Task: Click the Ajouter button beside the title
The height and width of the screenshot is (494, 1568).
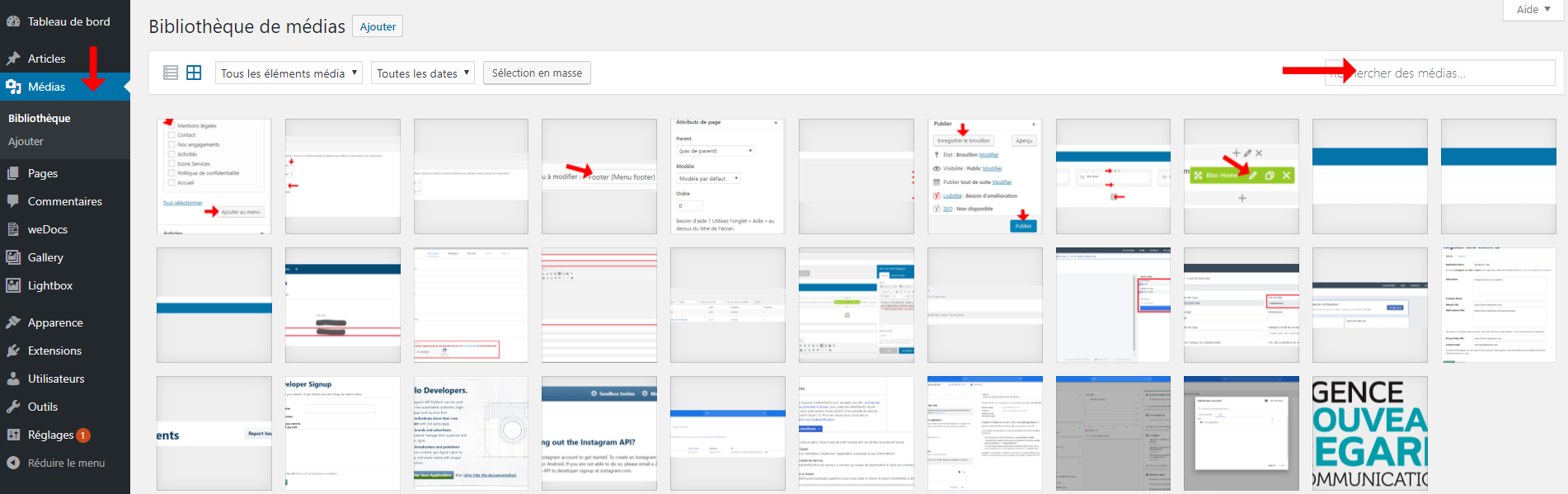Action: coord(378,26)
